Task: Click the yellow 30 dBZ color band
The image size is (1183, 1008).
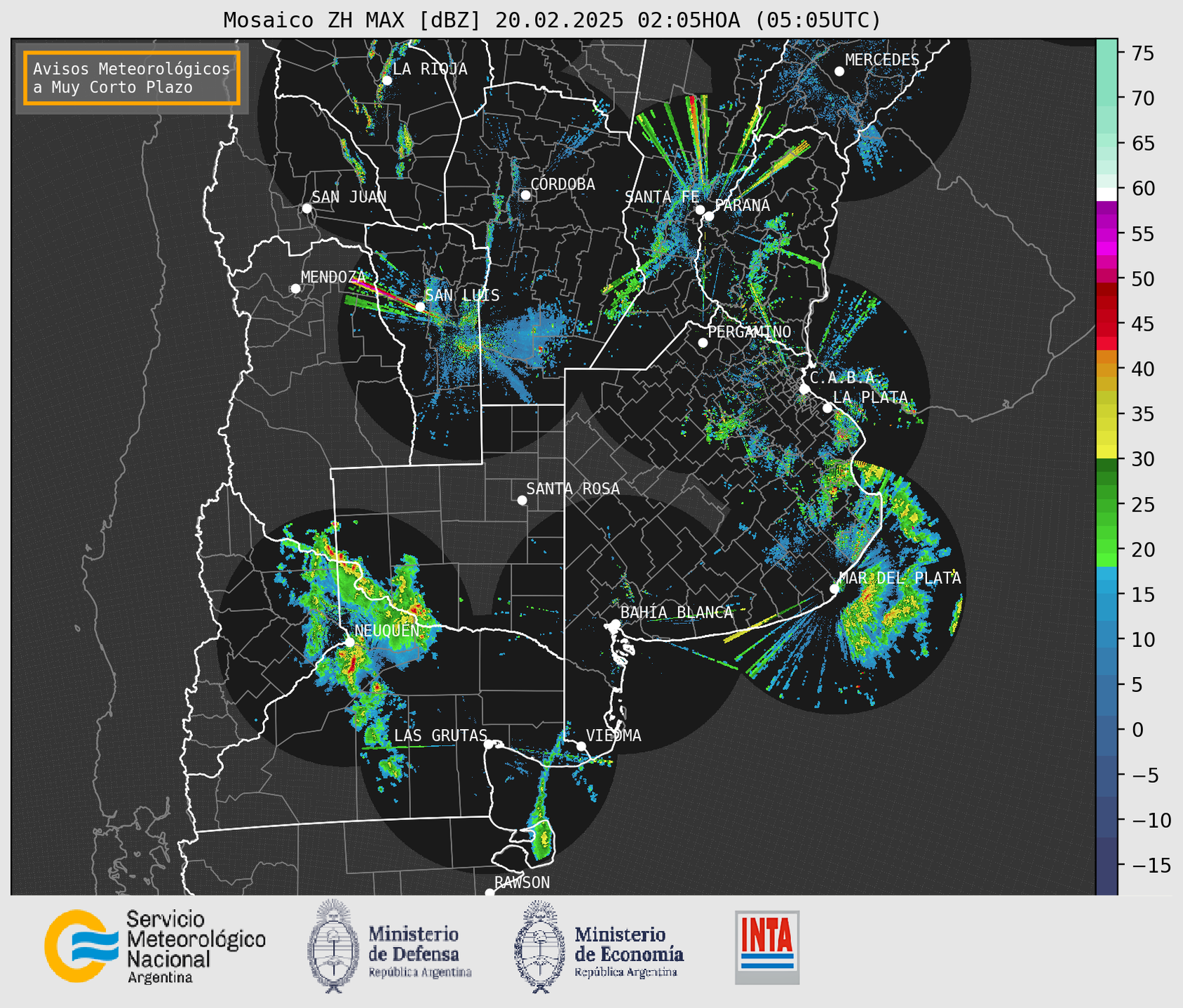Action: [1107, 452]
